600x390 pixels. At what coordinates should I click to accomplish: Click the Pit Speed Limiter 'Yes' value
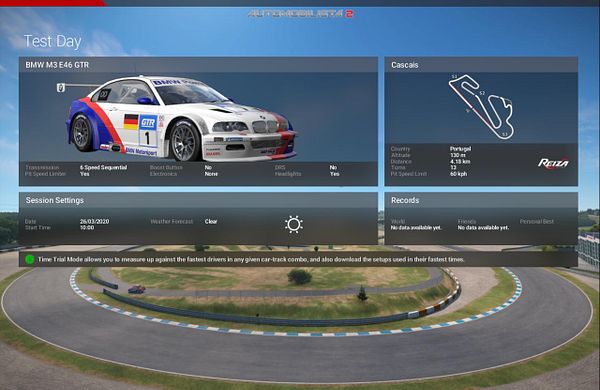(84, 174)
